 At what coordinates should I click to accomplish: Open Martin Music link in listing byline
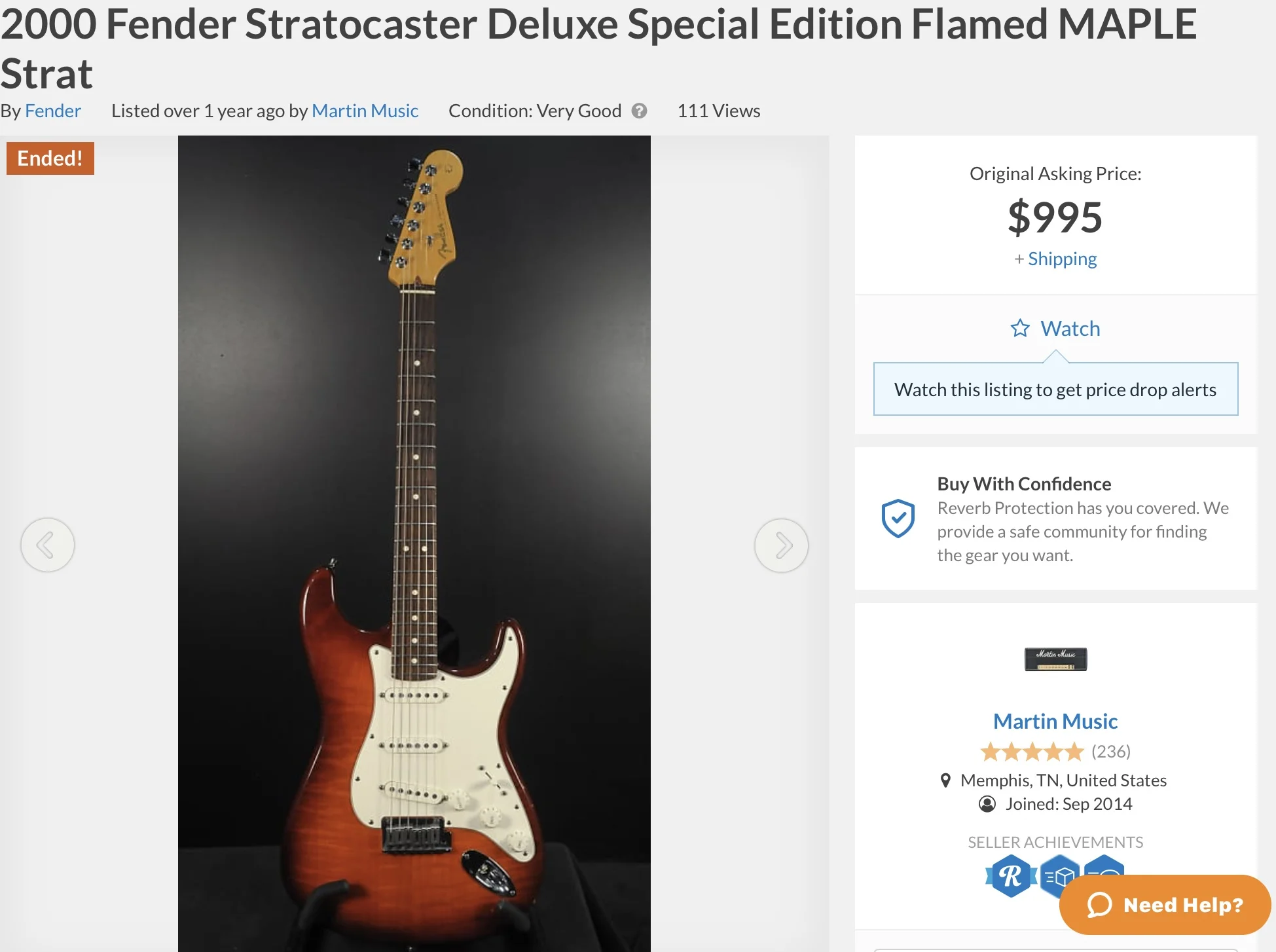[365, 111]
